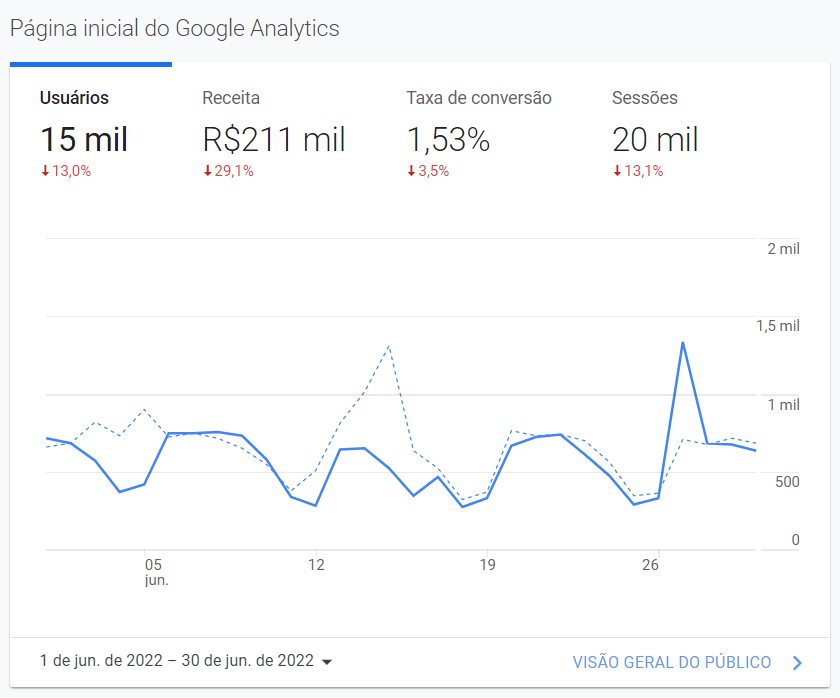
Task: Click the Página inicial do Google Analytics title
Action: pos(174,28)
